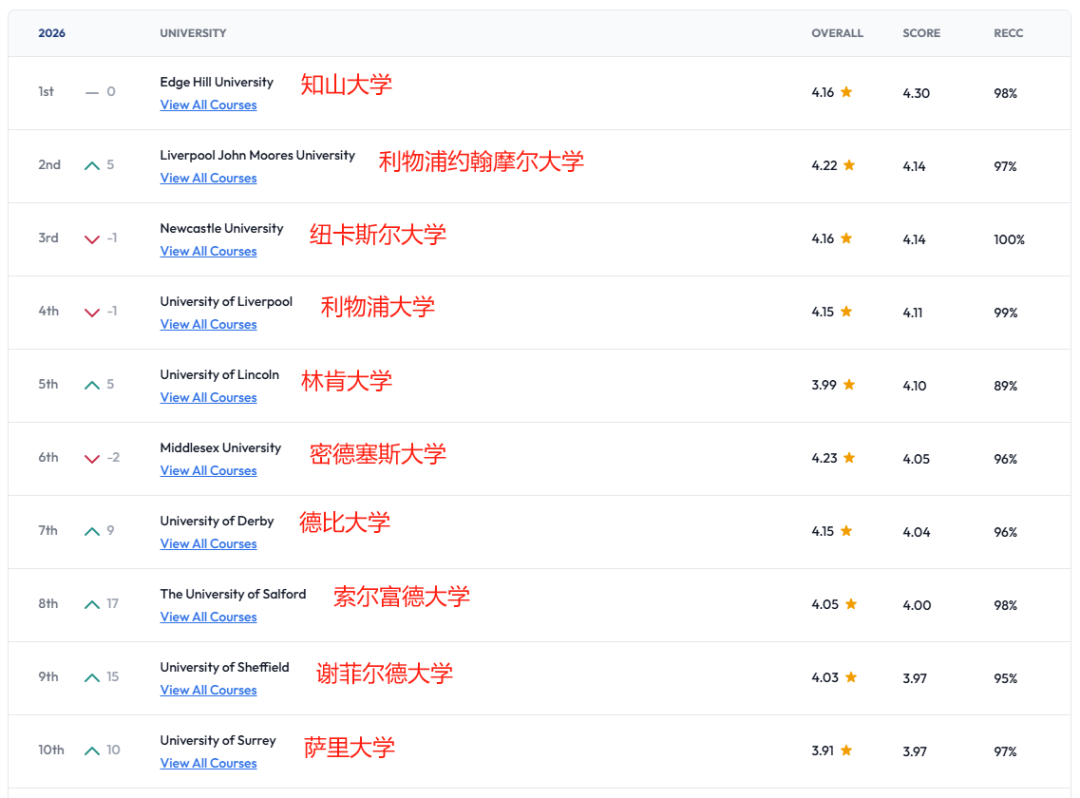Click the OVERALL column header

click(837, 33)
